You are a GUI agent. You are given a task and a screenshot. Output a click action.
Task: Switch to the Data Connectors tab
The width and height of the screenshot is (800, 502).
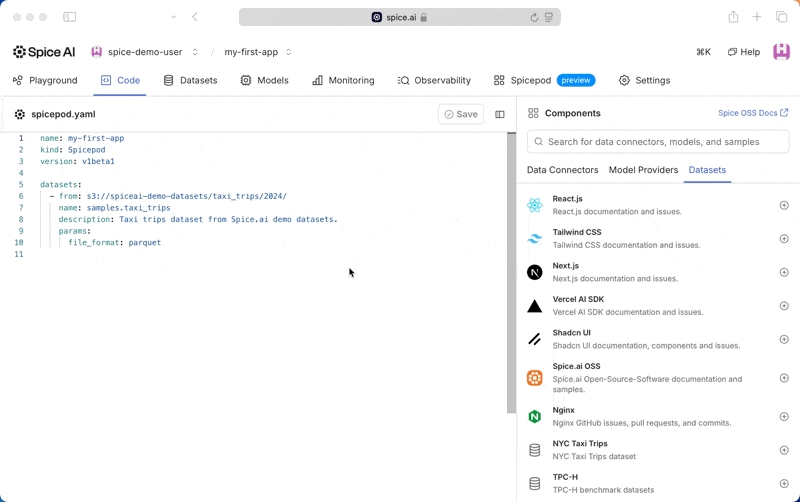coord(562,170)
